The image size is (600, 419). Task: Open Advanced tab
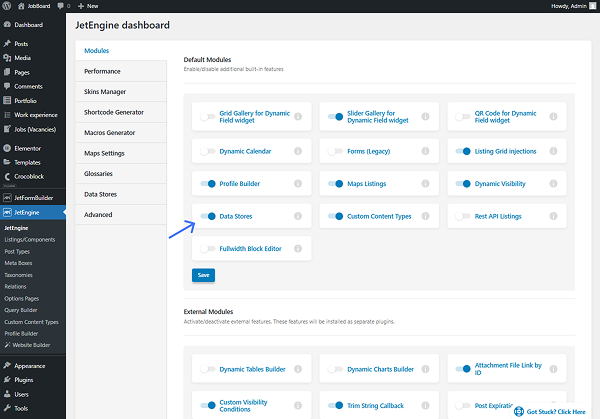click(121, 215)
